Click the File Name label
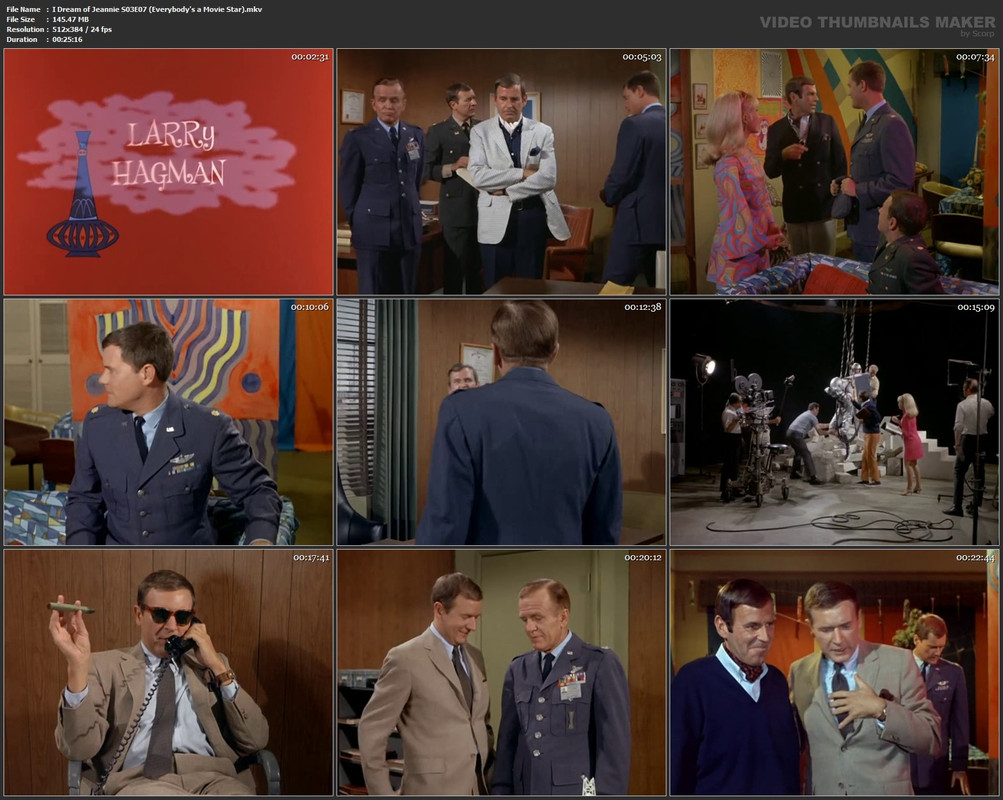Viewport: 1003px width, 800px height. pyautogui.click(x=24, y=10)
